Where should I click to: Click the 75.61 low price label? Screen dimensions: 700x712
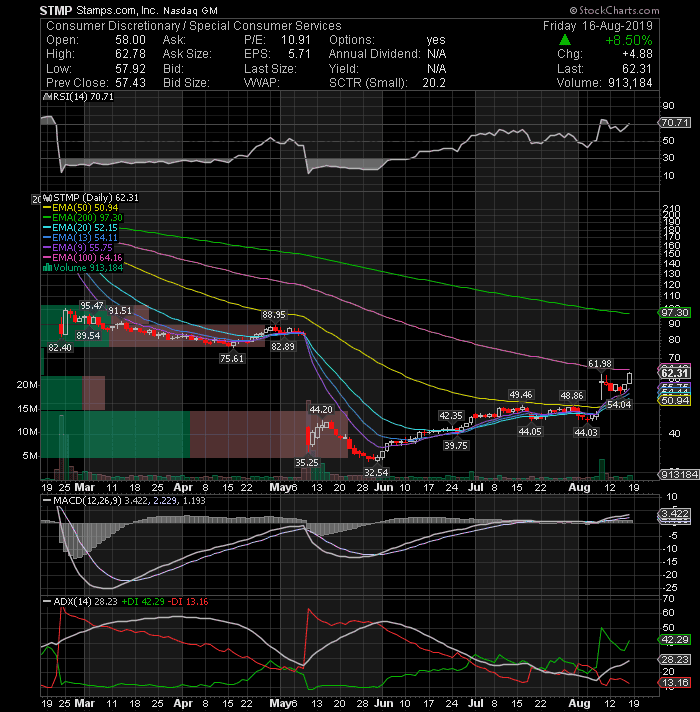tap(232, 358)
